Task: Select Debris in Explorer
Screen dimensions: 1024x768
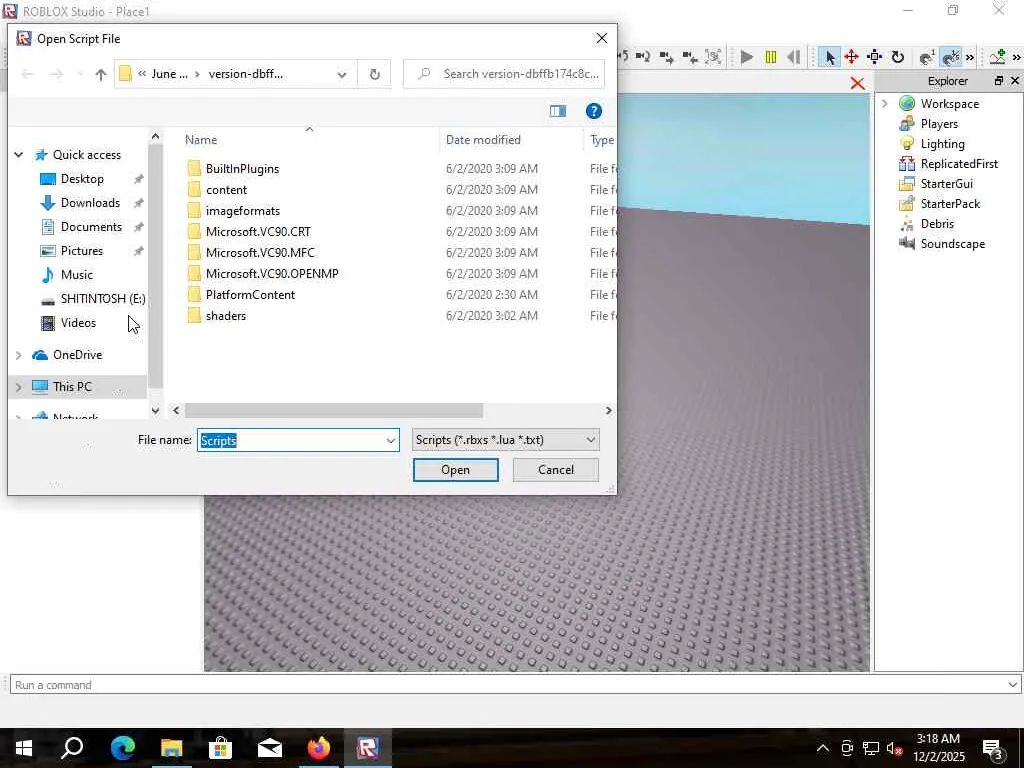Action: (937, 224)
